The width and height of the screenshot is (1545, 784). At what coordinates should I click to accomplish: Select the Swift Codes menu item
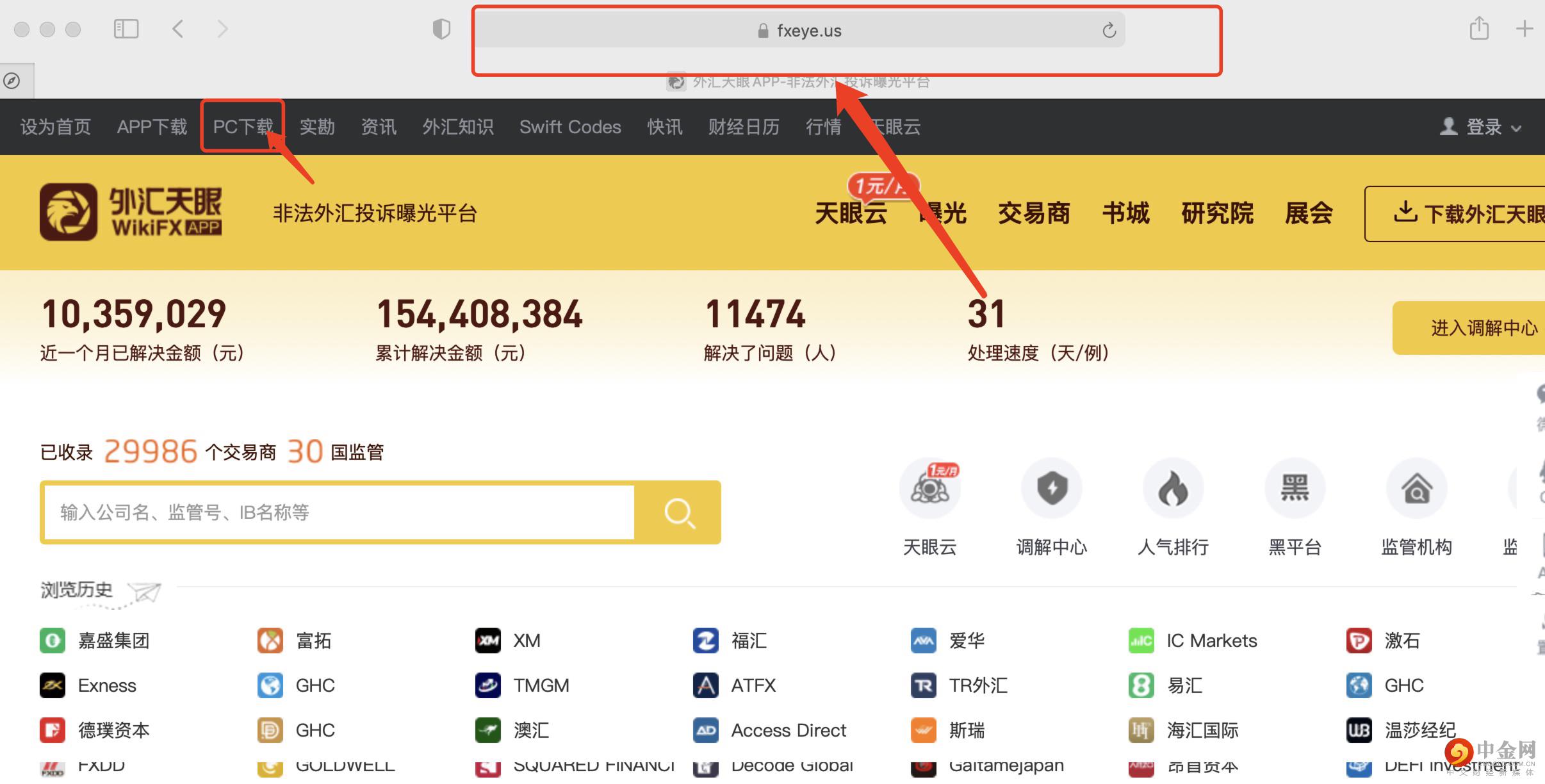pyautogui.click(x=569, y=127)
